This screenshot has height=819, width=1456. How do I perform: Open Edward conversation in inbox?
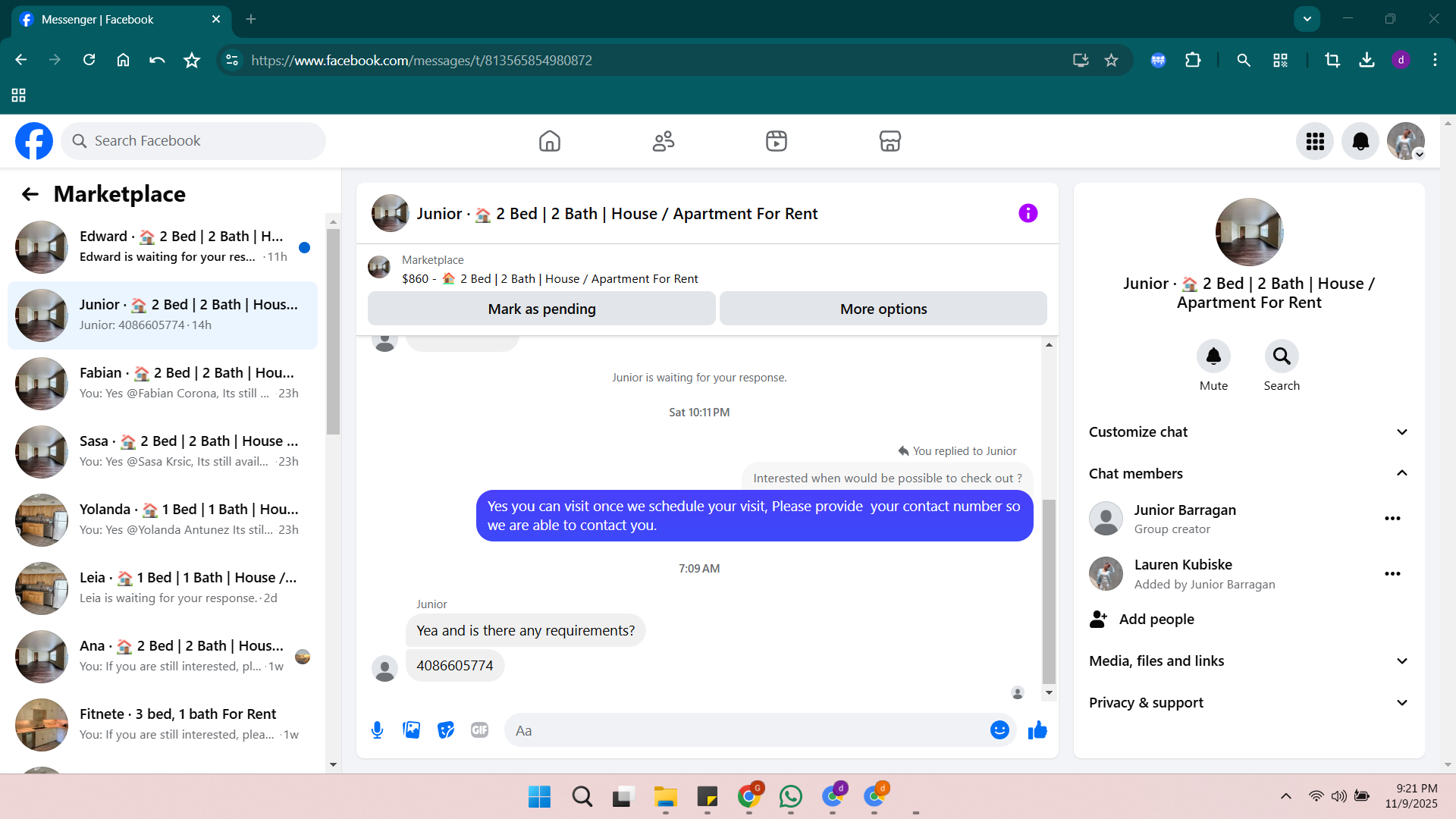click(x=163, y=247)
